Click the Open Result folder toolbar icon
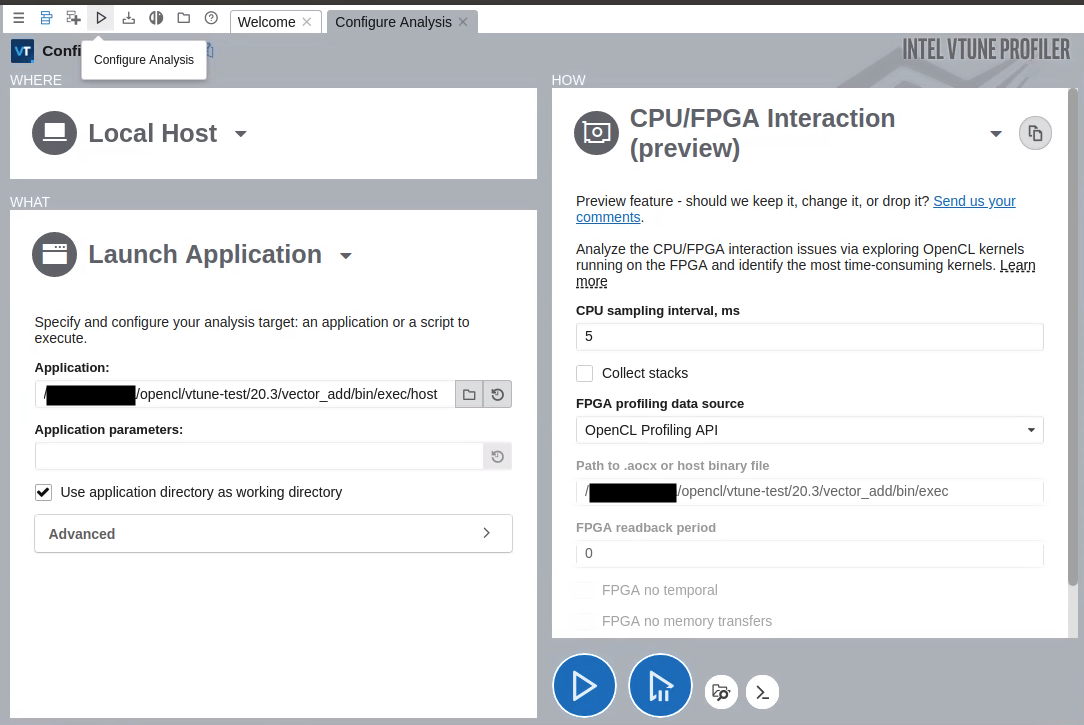The image size is (1084, 725). pos(184,18)
